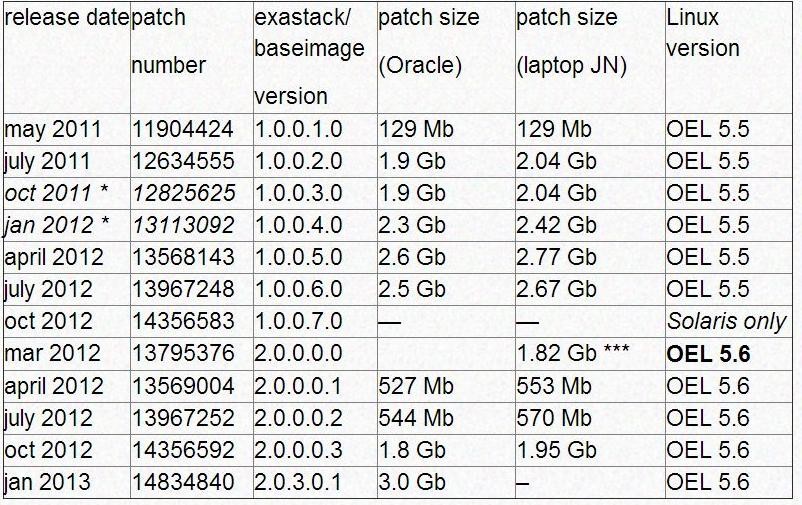Select the 'patch size (laptop JN)' header
802x505 pixels.
(x=571, y=42)
